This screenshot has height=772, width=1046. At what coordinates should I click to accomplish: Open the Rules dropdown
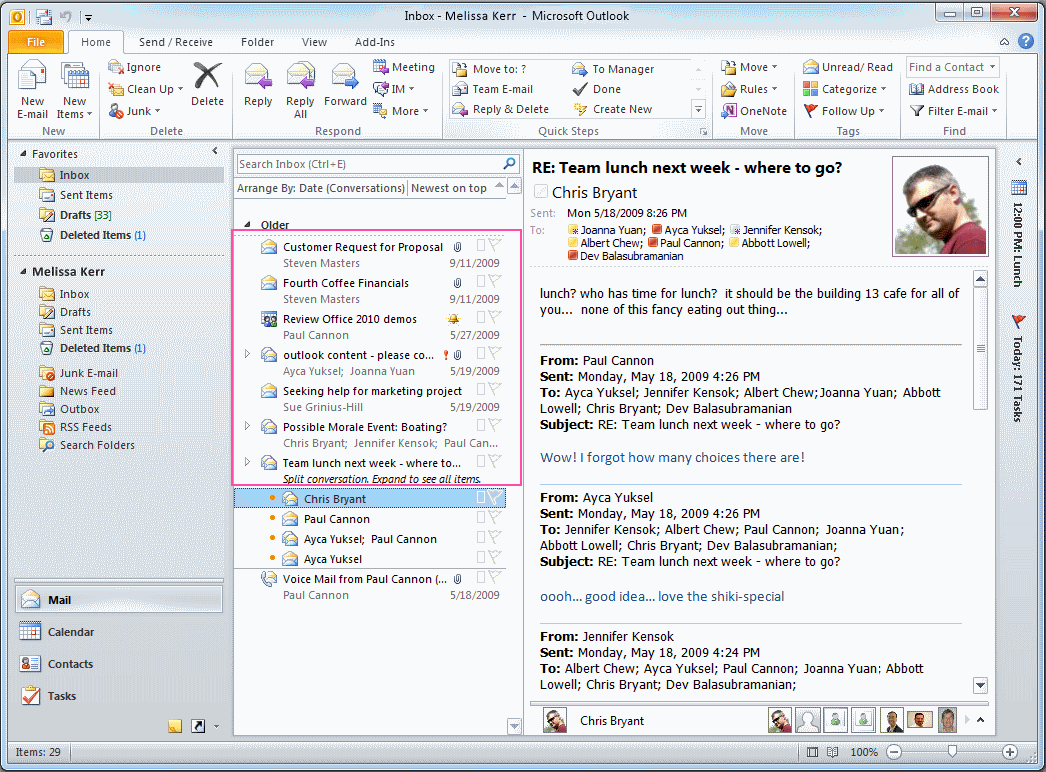749,89
